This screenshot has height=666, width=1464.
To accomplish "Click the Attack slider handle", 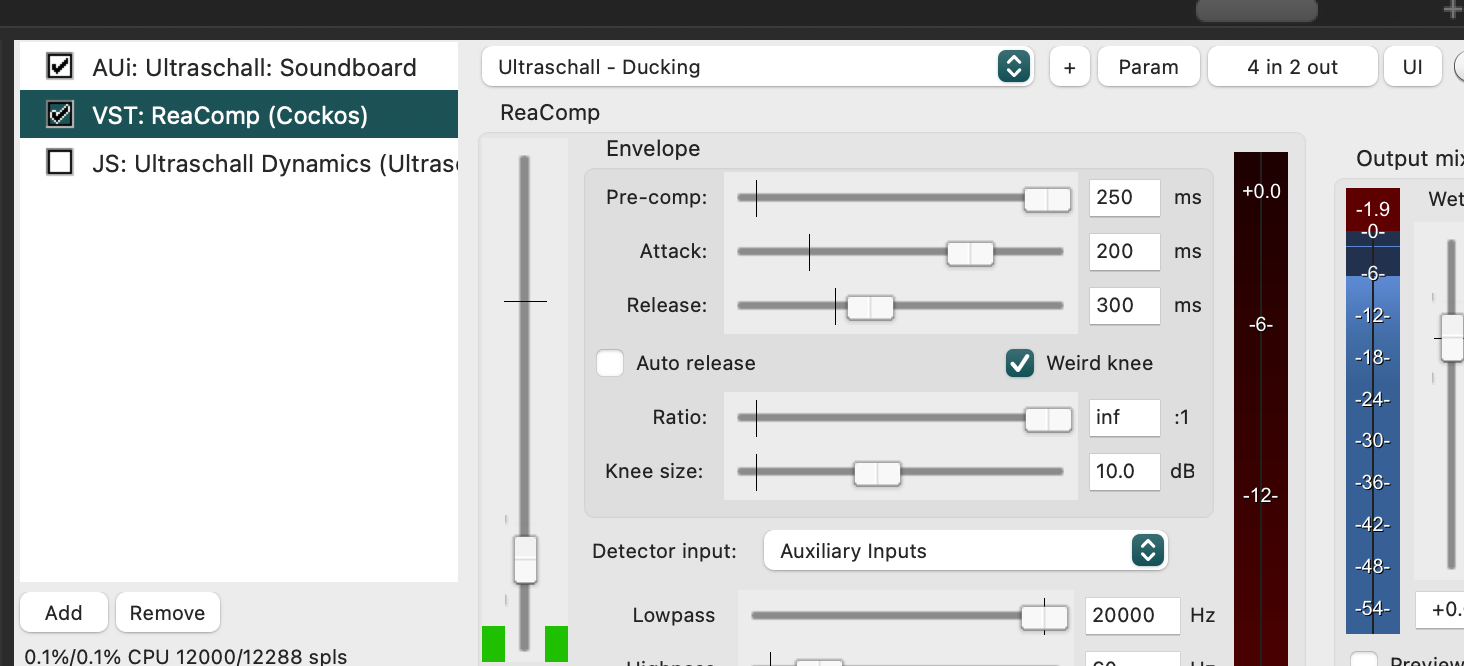I will (x=970, y=253).
